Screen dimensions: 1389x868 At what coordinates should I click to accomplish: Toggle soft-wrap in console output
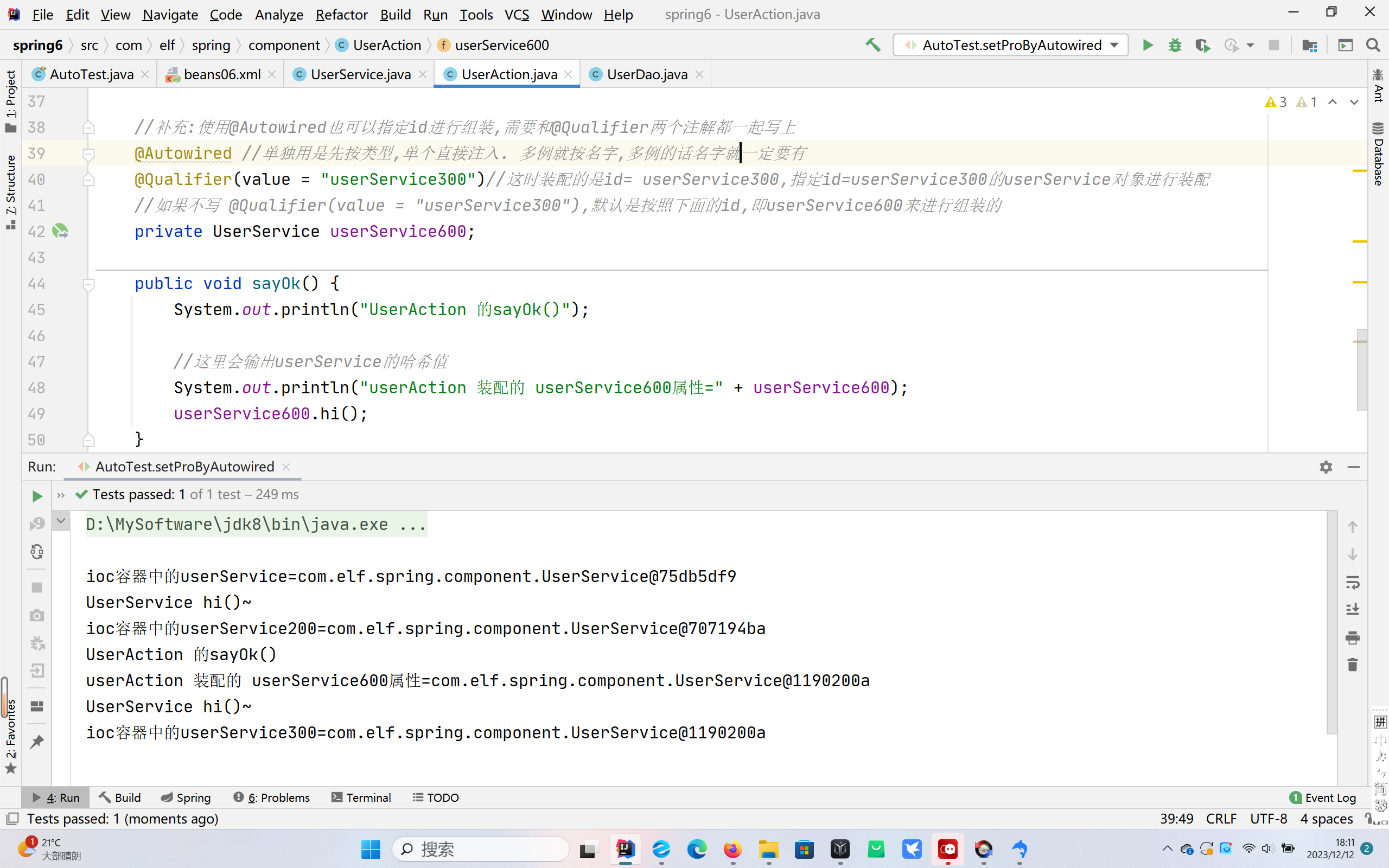point(1352,583)
